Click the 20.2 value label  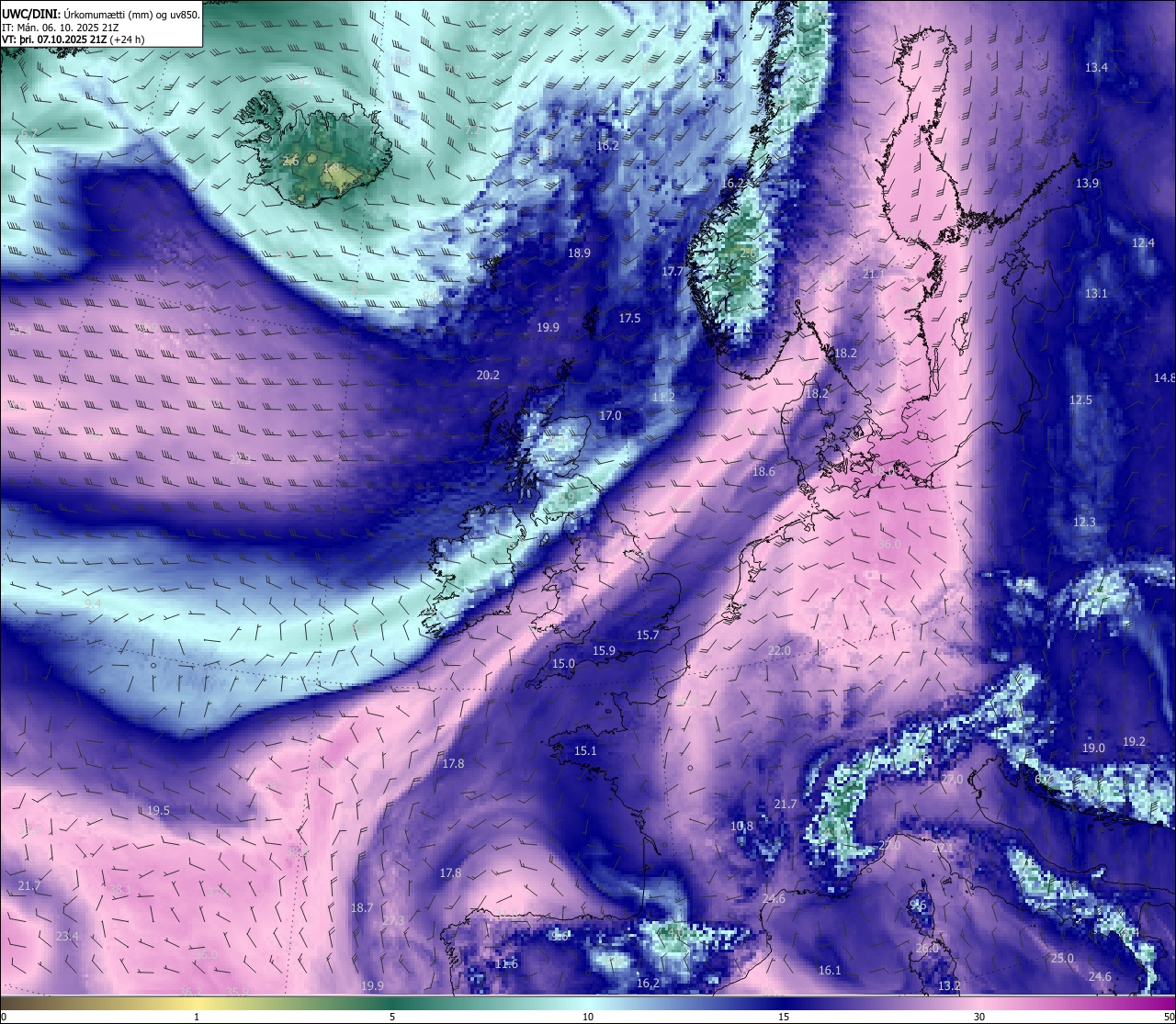click(488, 376)
